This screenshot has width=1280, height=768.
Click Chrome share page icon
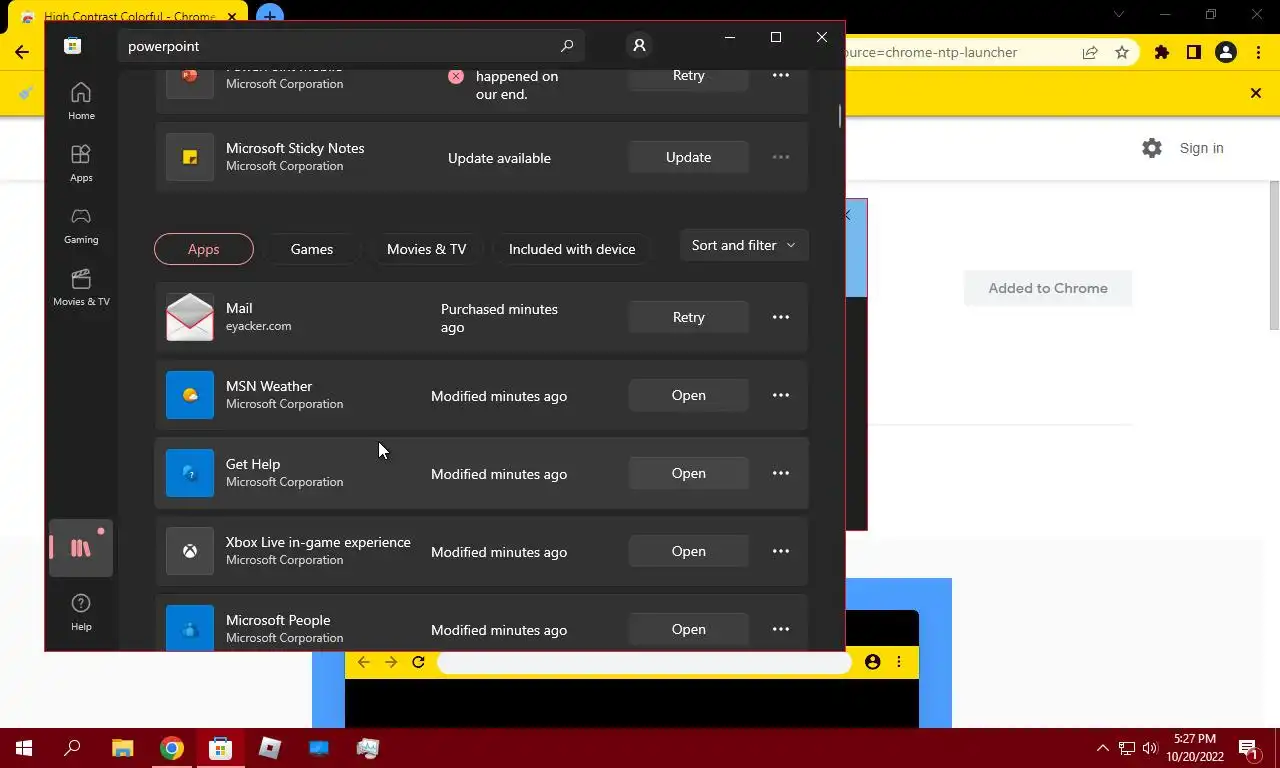1090,52
